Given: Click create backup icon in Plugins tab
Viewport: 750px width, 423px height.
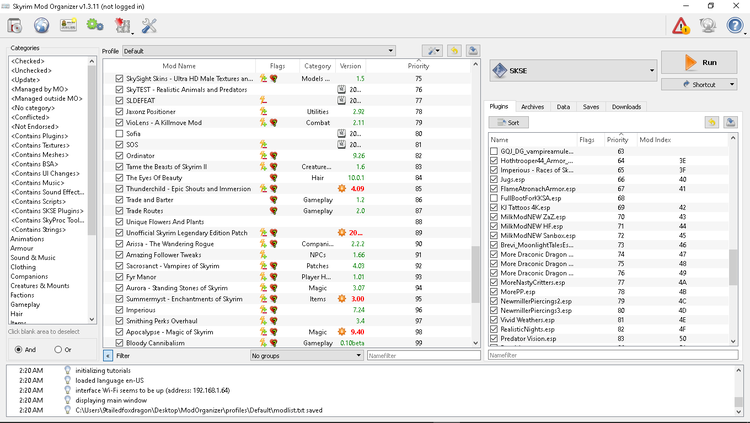Looking at the screenshot, I should coord(730,122).
